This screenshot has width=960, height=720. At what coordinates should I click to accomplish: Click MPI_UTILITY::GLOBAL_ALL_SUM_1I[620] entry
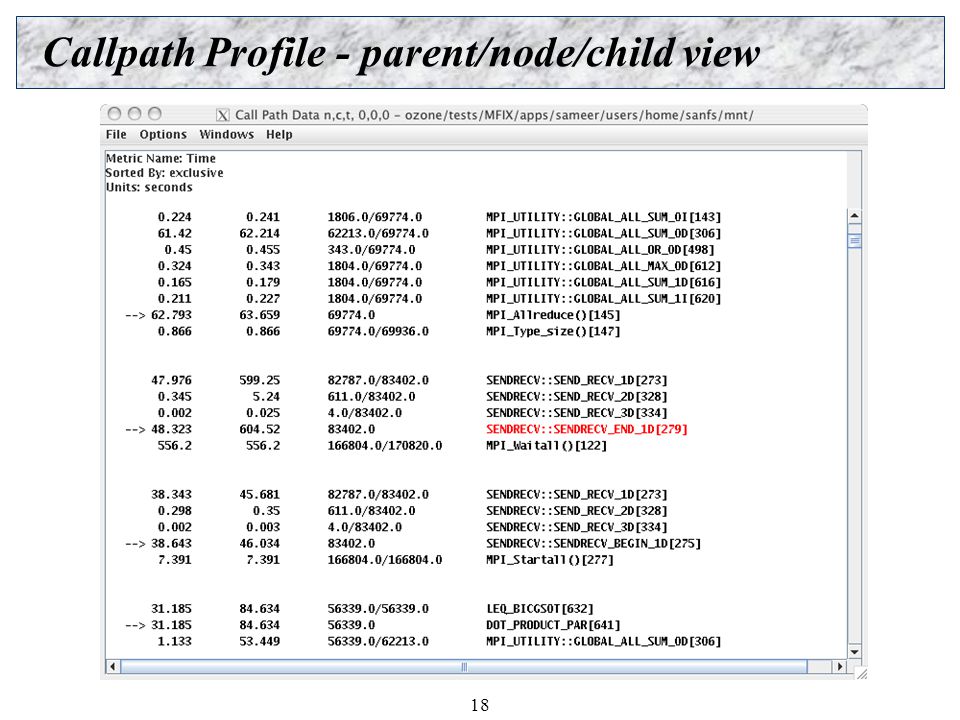tap(603, 299)
